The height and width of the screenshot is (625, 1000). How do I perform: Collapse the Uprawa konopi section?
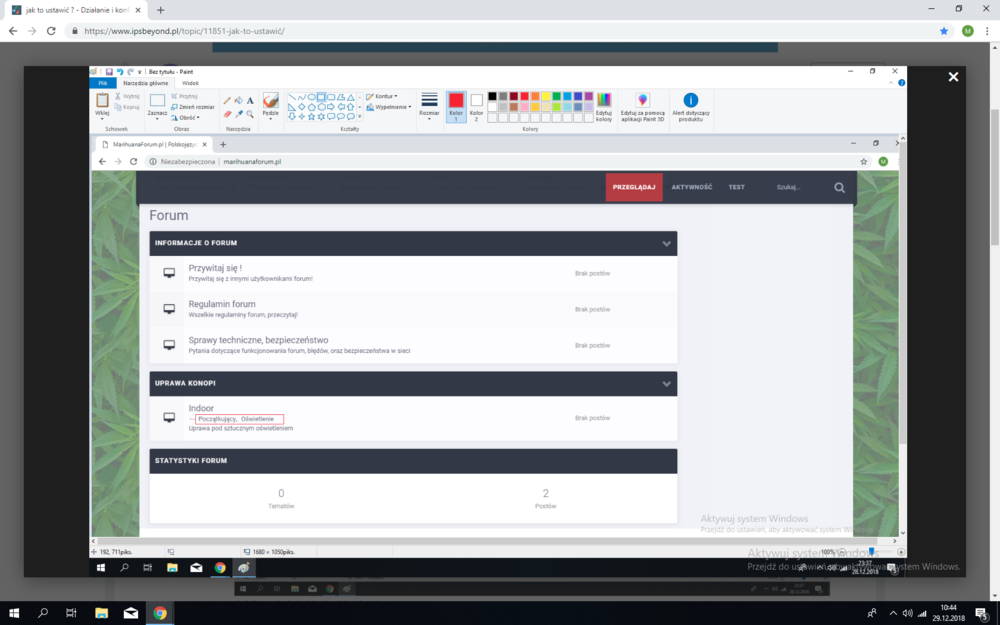(x=666, y=383)
